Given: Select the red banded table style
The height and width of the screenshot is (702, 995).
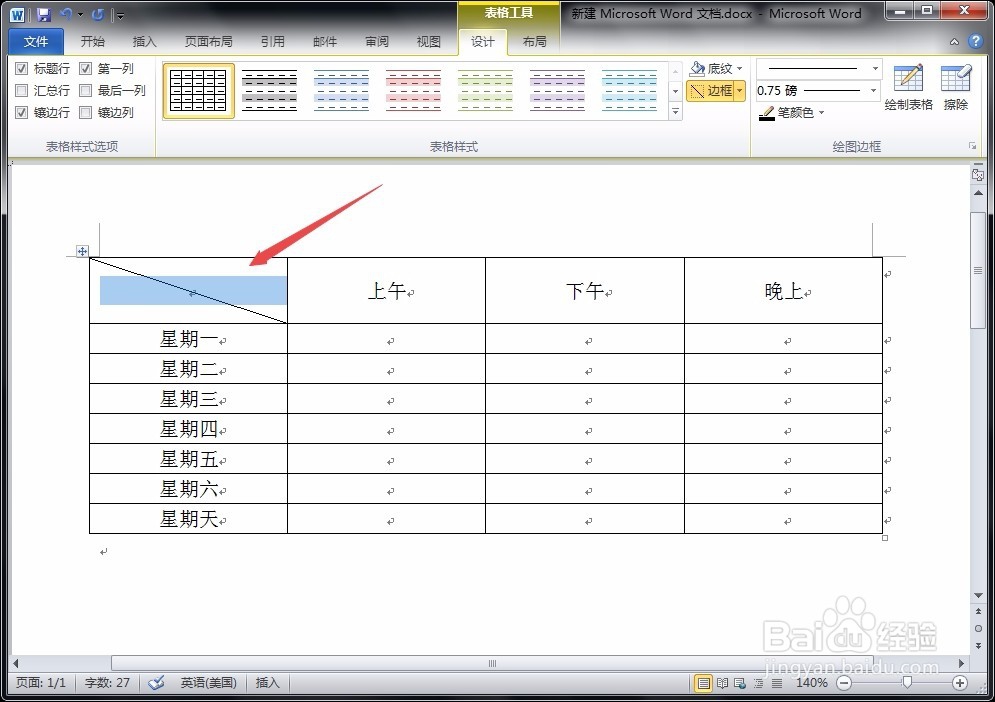Looking at the screenshot, I should click(x=413, y=91).
